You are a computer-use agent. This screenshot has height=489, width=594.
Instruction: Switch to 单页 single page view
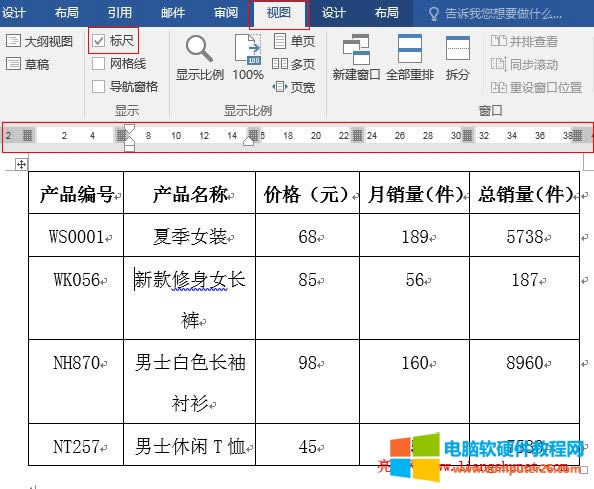tap(294, 41)
